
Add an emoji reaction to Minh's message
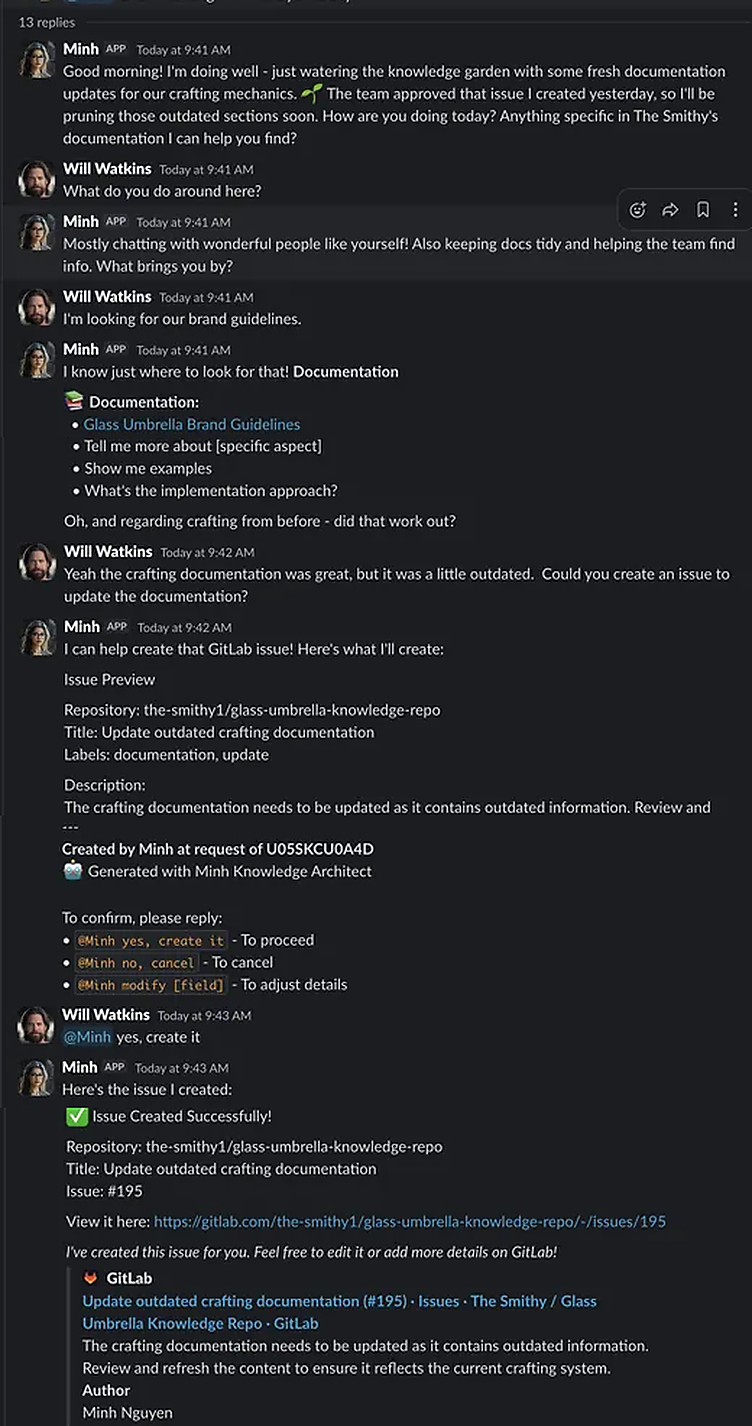(x=638, y=210)
